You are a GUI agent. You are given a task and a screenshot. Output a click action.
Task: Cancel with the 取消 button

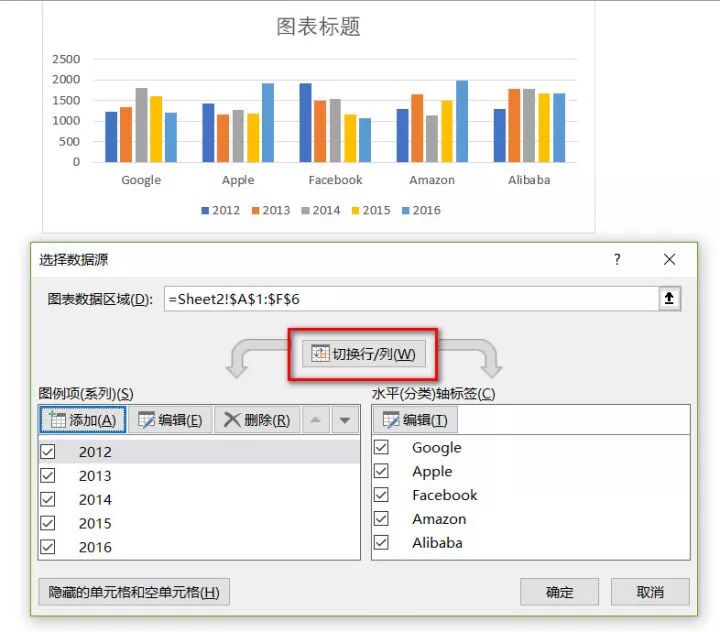(x=650, y=592)
